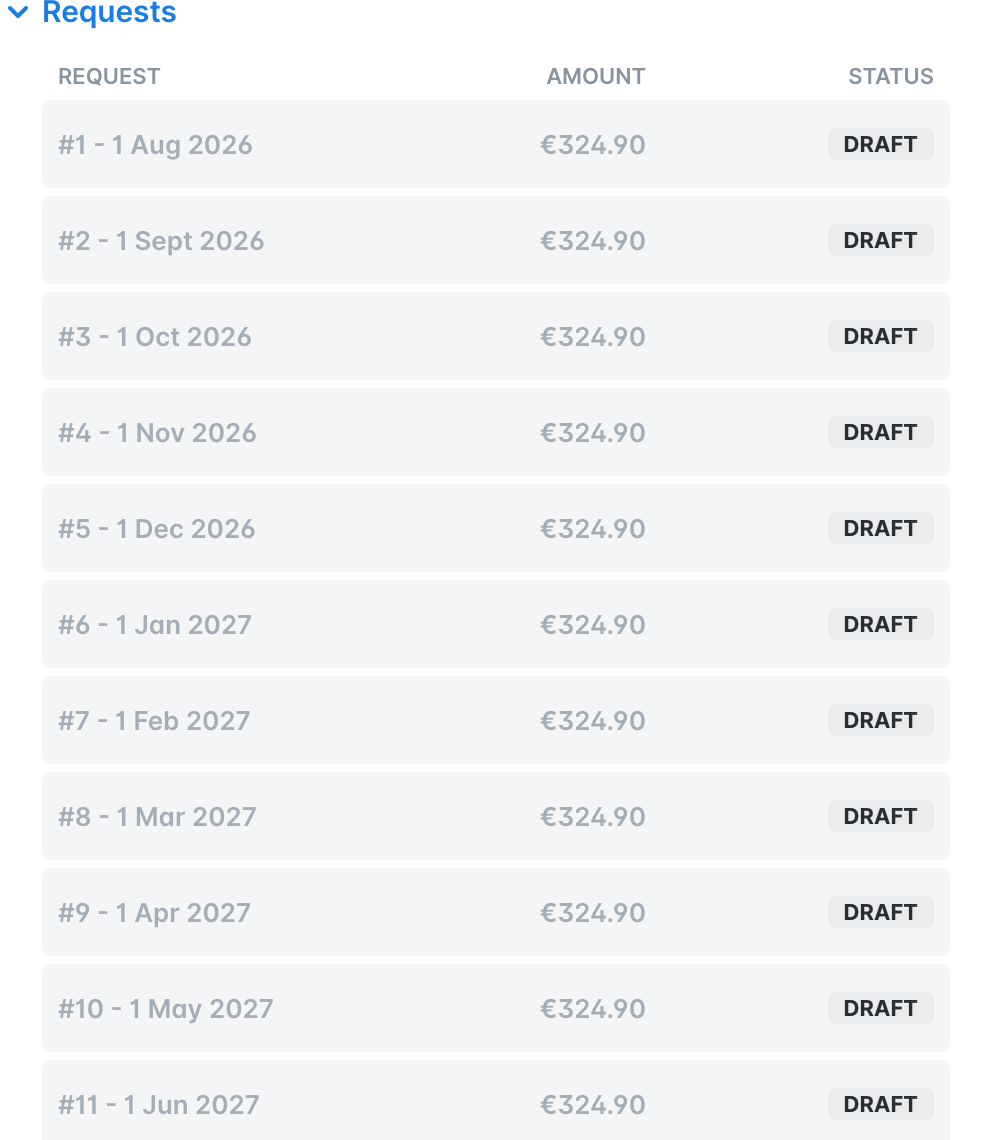Screen dimensions: 990x1140
Task: Click the €324.90 amount on request #2
Action: (x=592, y=241)
